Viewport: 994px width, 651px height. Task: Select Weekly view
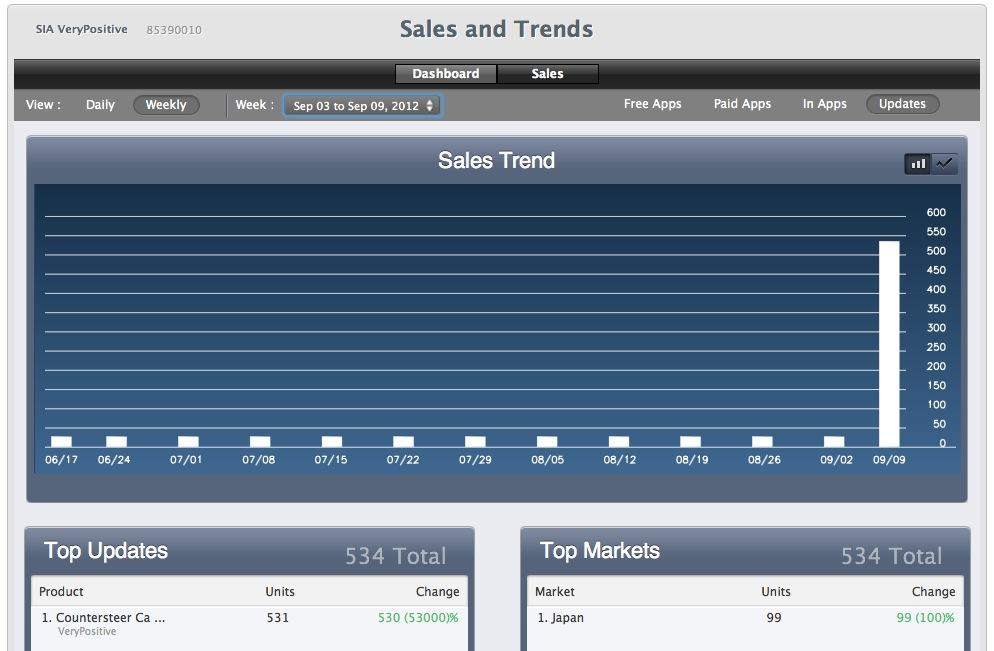[166, 105]
